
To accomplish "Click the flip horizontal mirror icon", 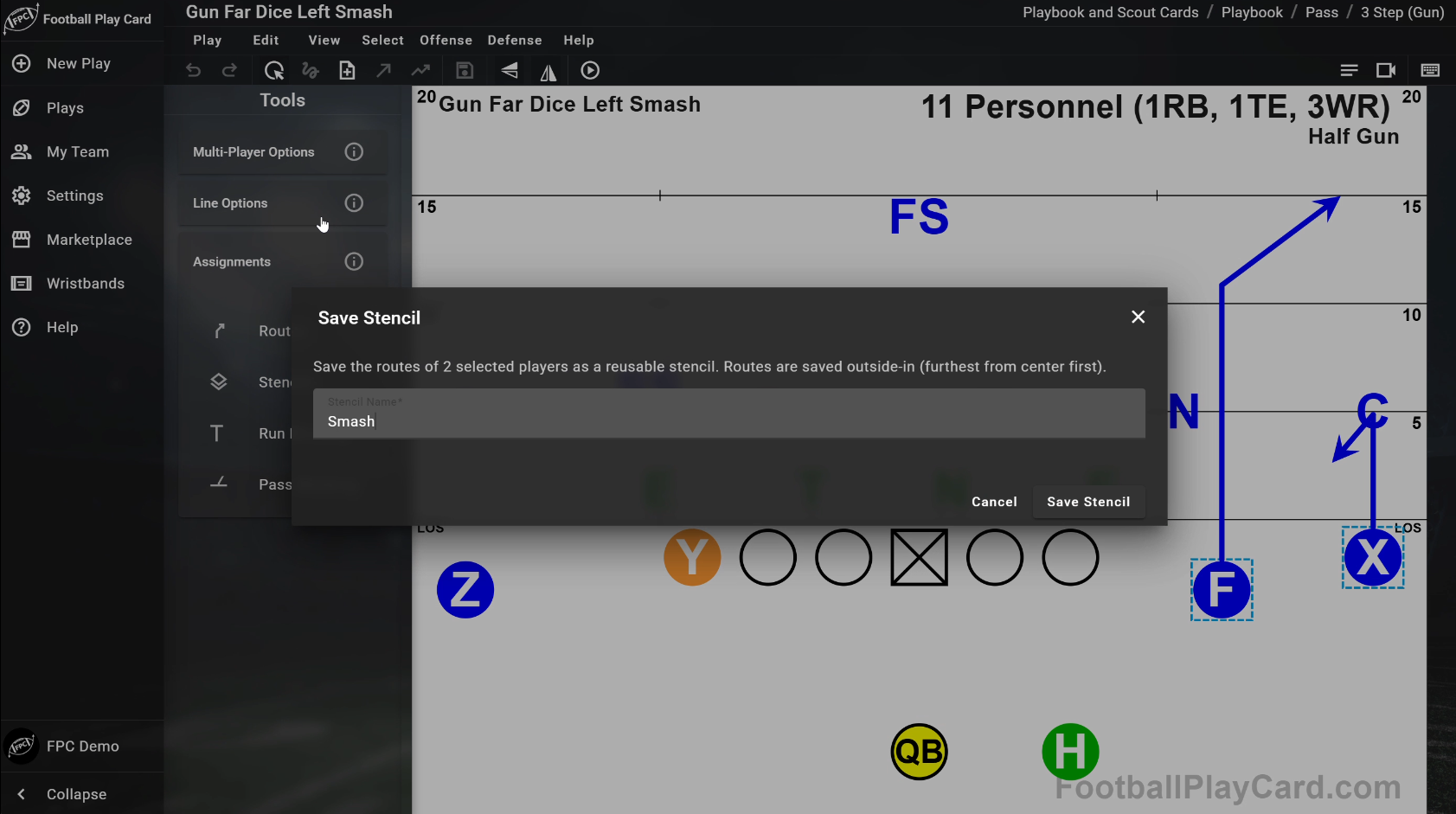I will tap(548, 71).
